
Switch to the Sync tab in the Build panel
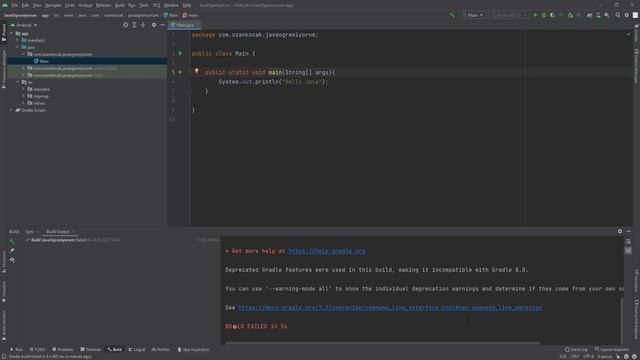[30, 231]
